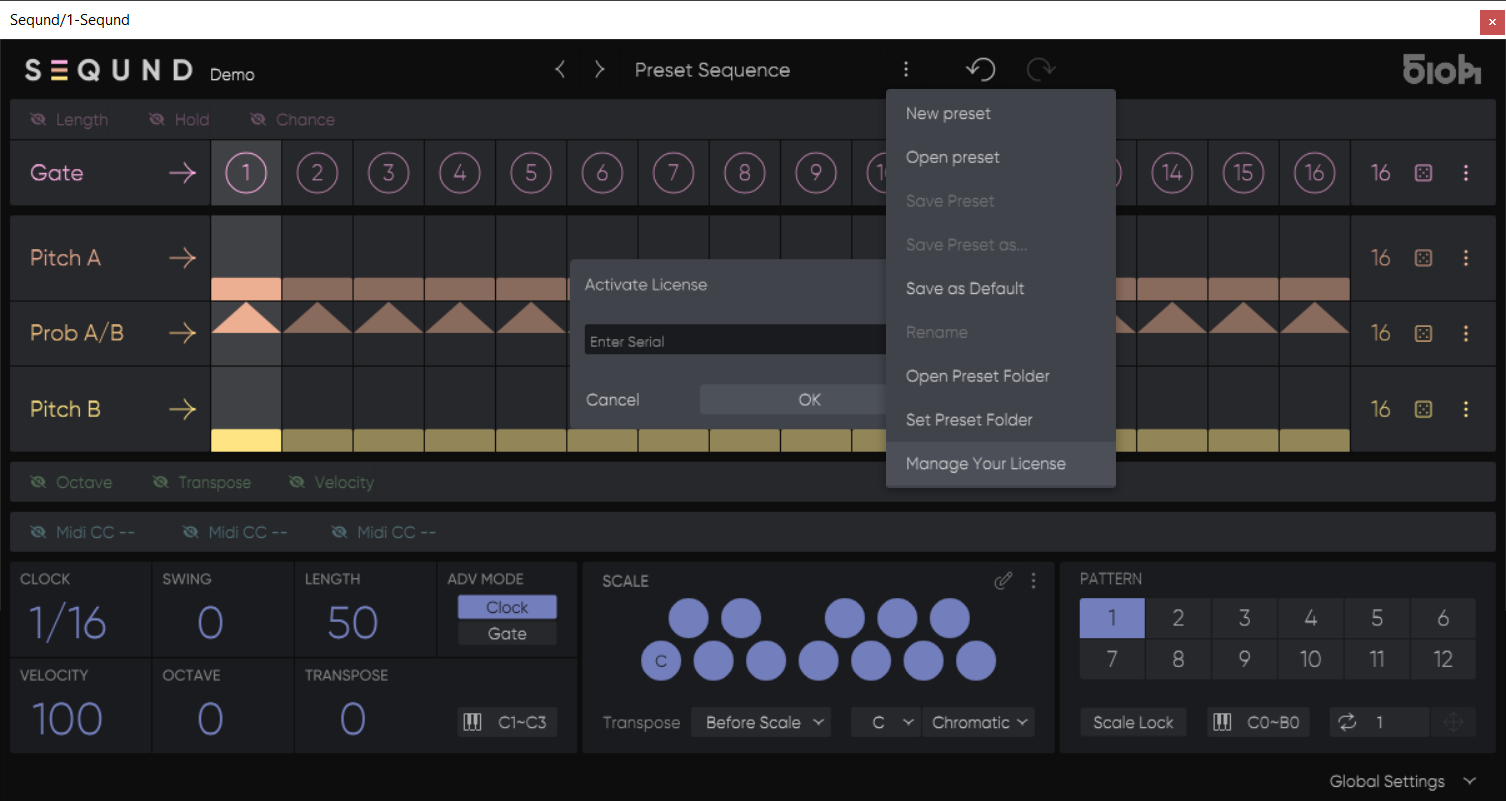Screen dimensions: 1506x801
Task: Toggle visibility of the Octave lane
Action: (x=71, y=483)
